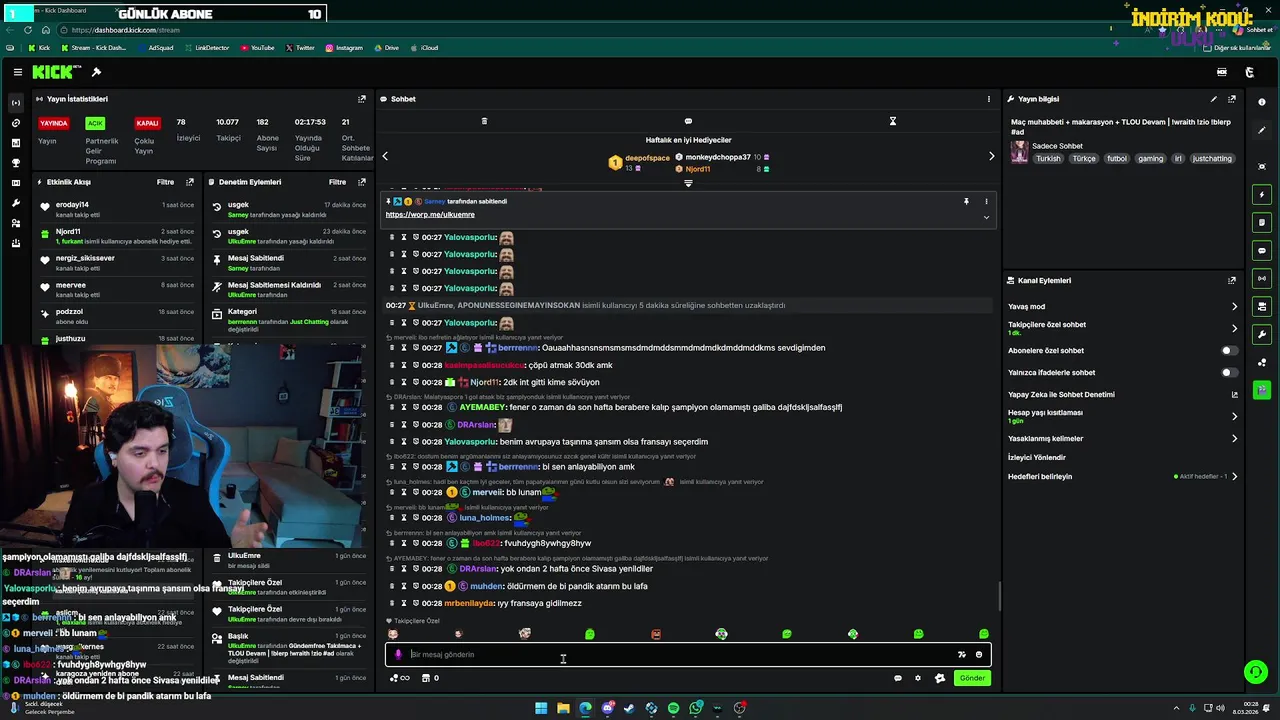Send message with Gönder button

972,678
